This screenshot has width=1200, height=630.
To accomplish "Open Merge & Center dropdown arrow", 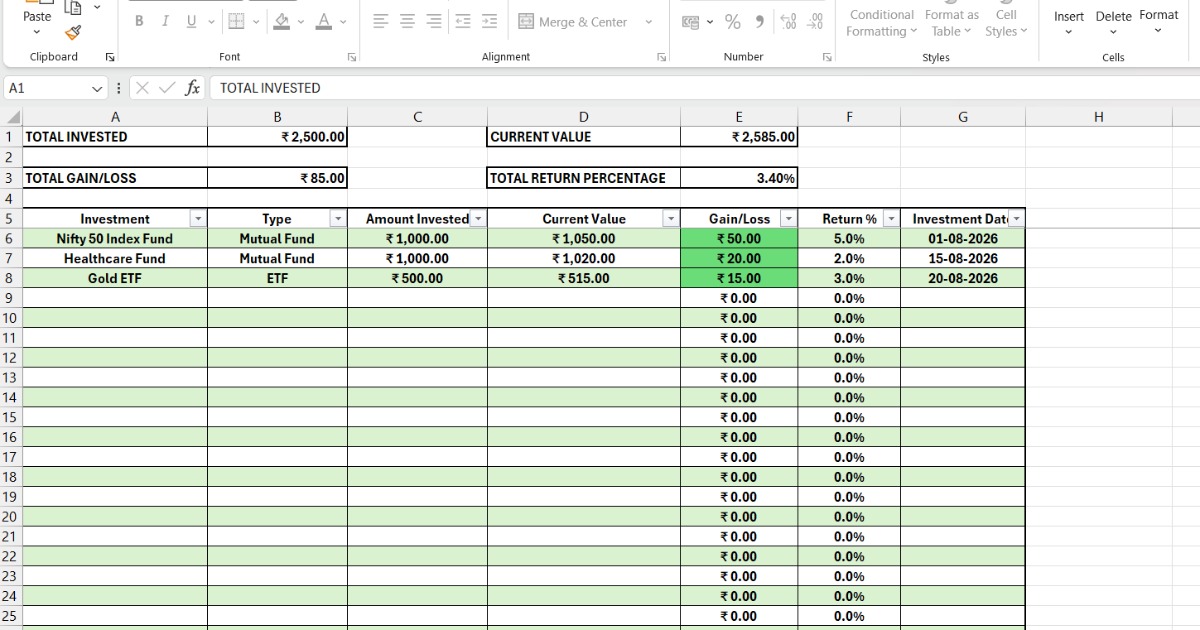I will (x=648, y=22).
